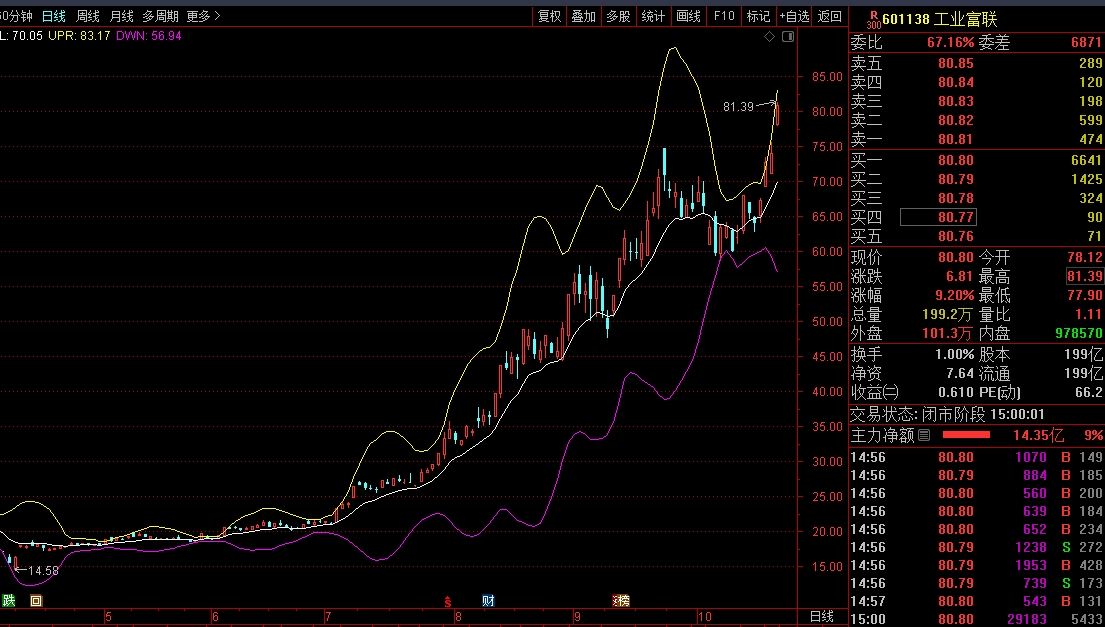
Task: Click the 统计 statistics button
Action: [653, 16]
